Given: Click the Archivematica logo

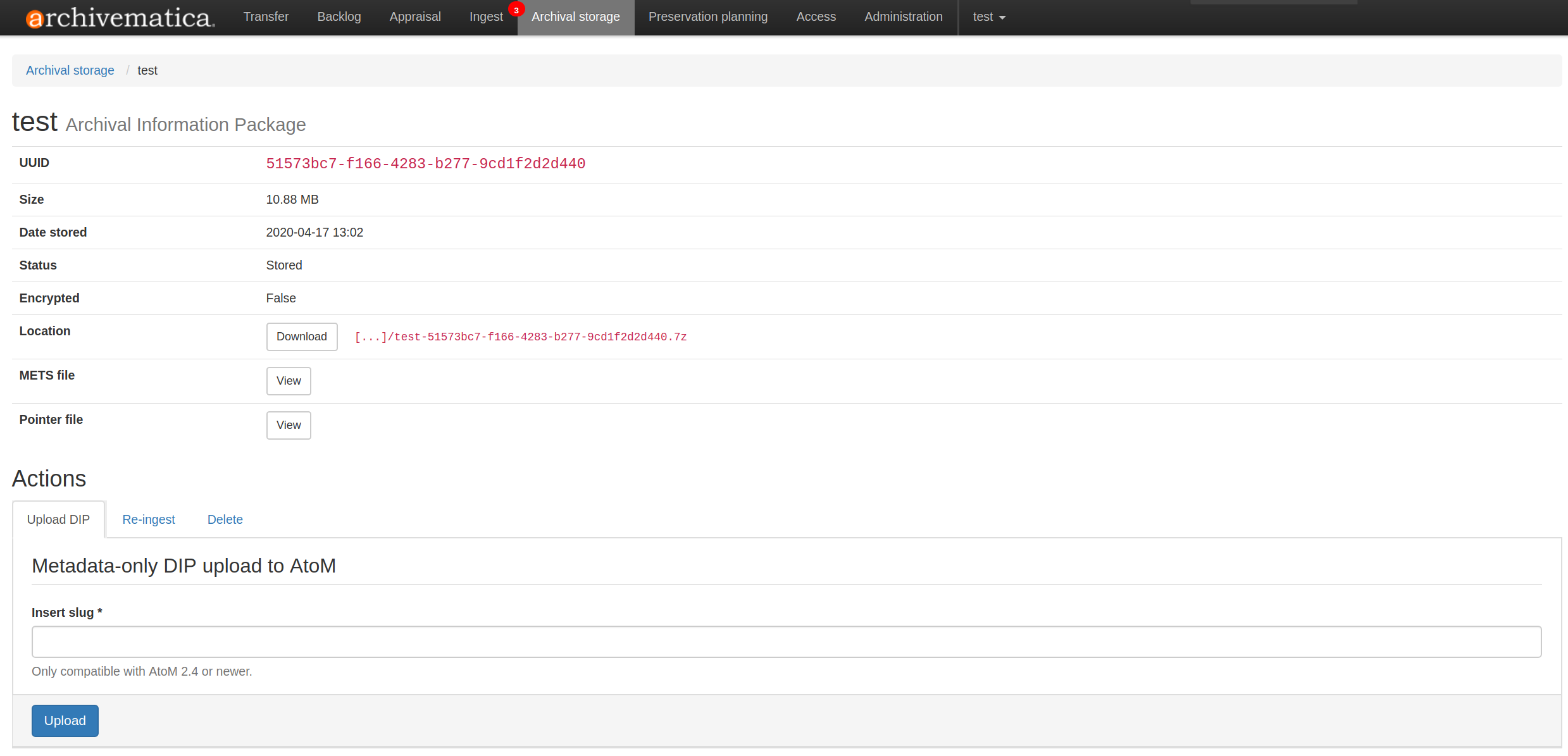Looking at the screenshot, I should click(120, 17).
